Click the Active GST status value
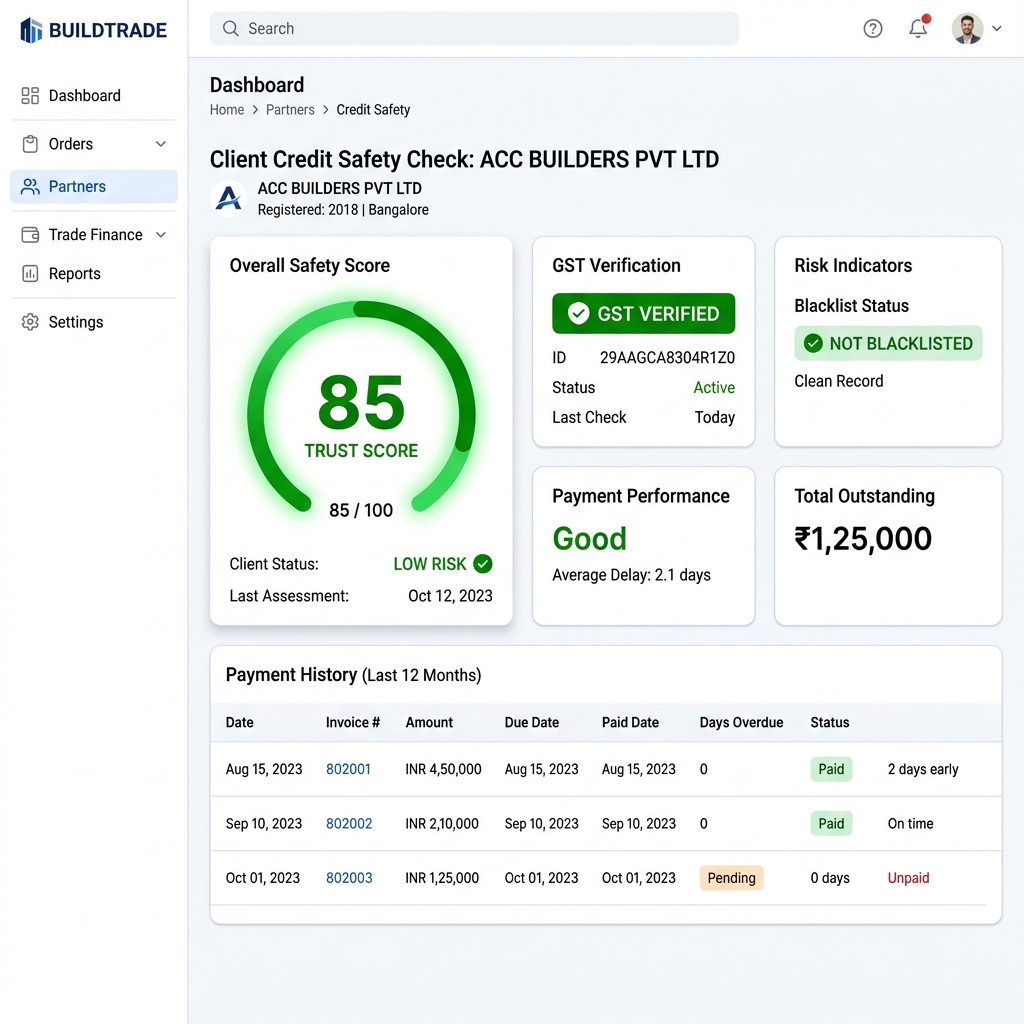 [714, 388]
